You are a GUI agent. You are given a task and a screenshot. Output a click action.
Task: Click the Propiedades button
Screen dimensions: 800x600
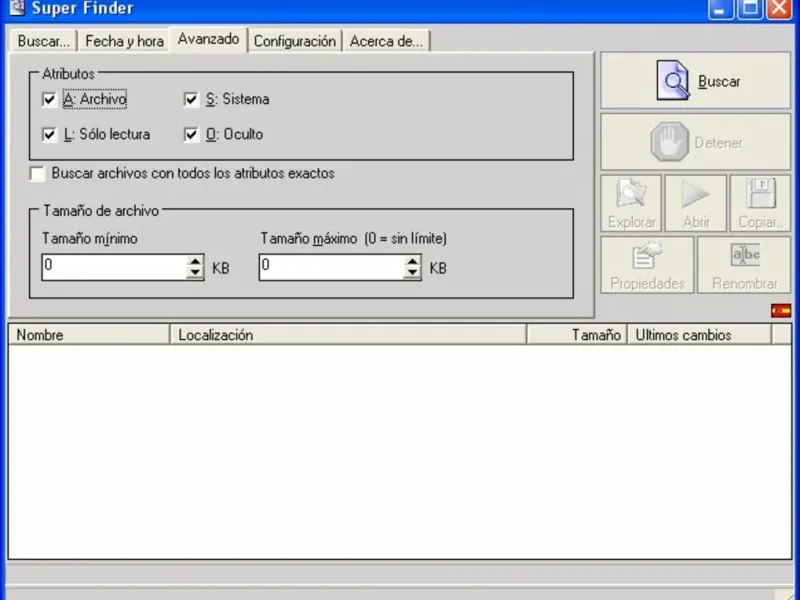click(x=647, y=265)
